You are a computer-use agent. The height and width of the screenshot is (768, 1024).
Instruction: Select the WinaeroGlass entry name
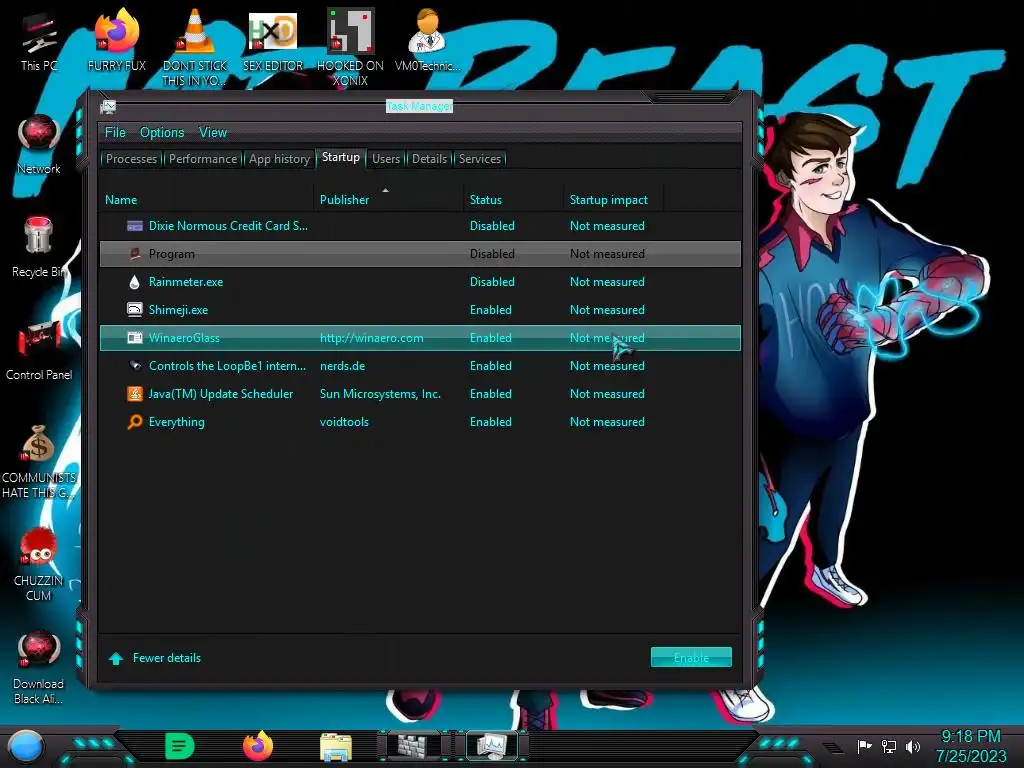[x=184, y=338]
